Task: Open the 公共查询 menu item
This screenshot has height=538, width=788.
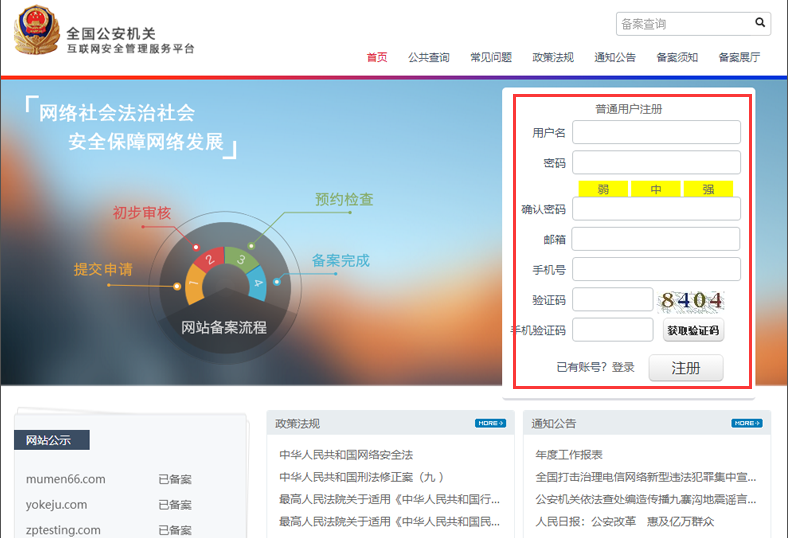Action: tap(429, 57)
